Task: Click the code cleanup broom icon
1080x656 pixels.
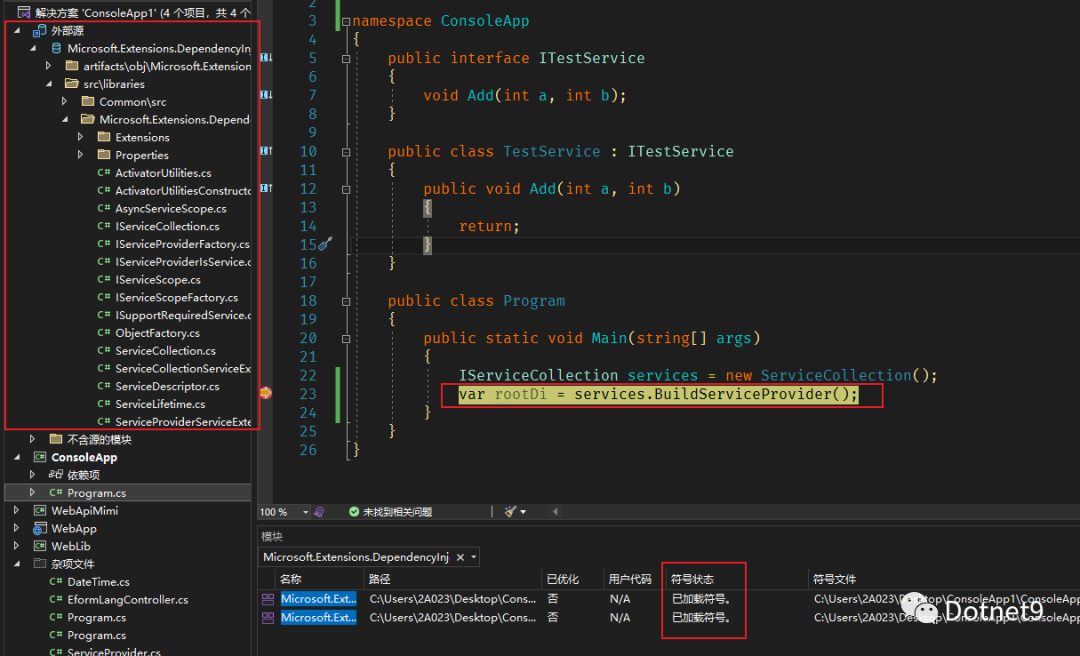Action: tap(510, 512)
